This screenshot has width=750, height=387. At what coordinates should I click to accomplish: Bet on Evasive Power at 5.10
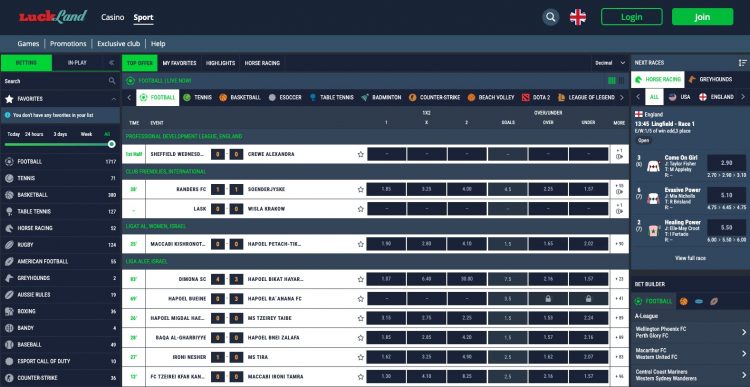[726, 195]
